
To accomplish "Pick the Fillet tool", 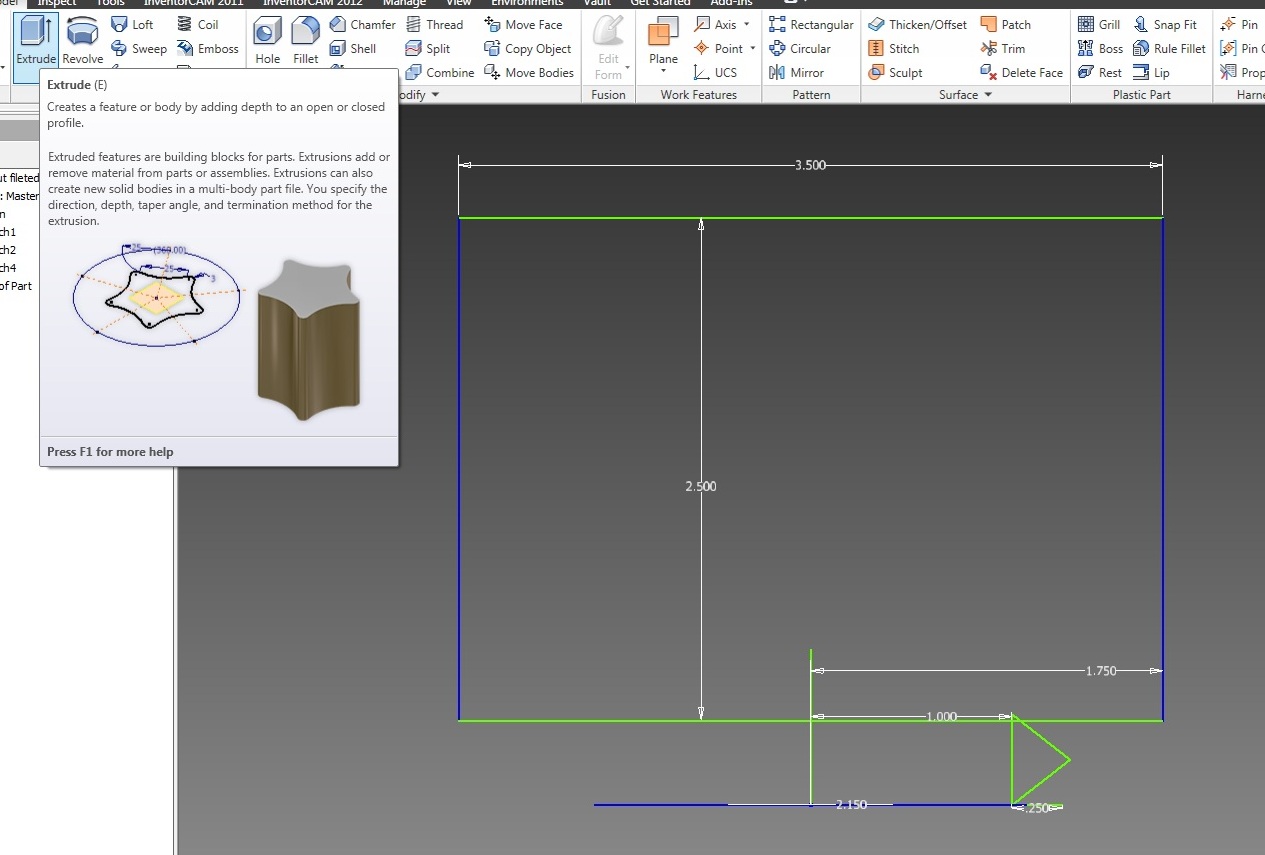I will click(306, 40).
